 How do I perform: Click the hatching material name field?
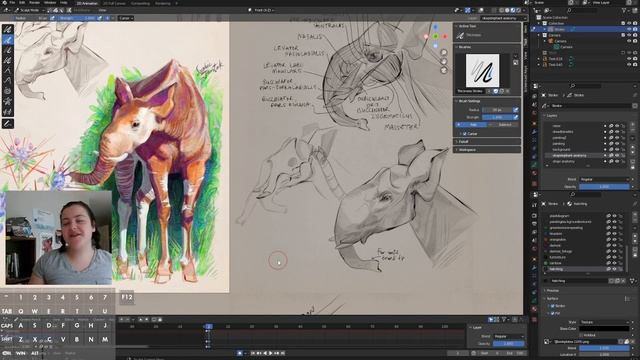point(579,281)
